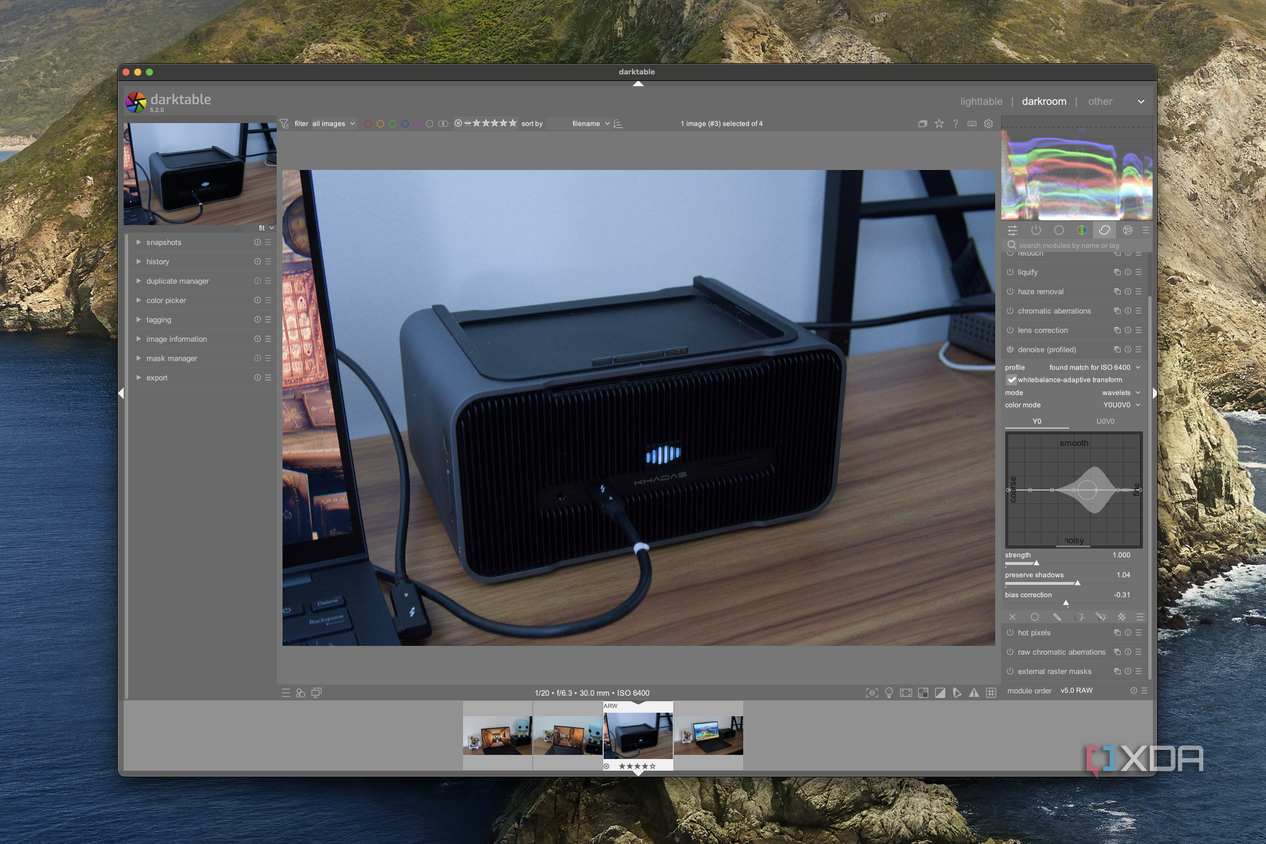The image size is (1266, 844).
Task: Switch on haze removal module
Action: click(x=1010, y=292)
